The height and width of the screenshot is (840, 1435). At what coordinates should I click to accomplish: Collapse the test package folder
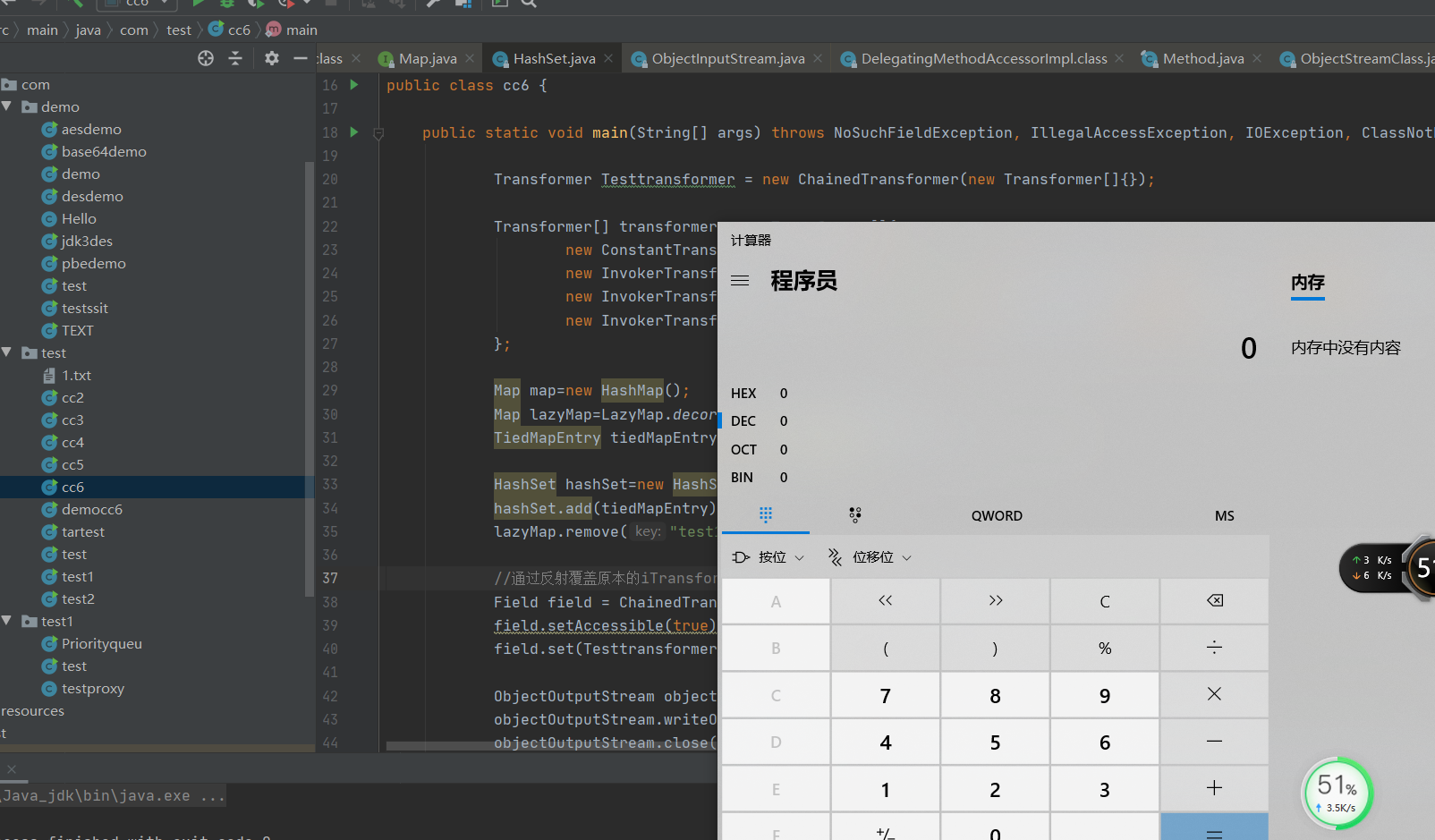(x=7, y=352)
